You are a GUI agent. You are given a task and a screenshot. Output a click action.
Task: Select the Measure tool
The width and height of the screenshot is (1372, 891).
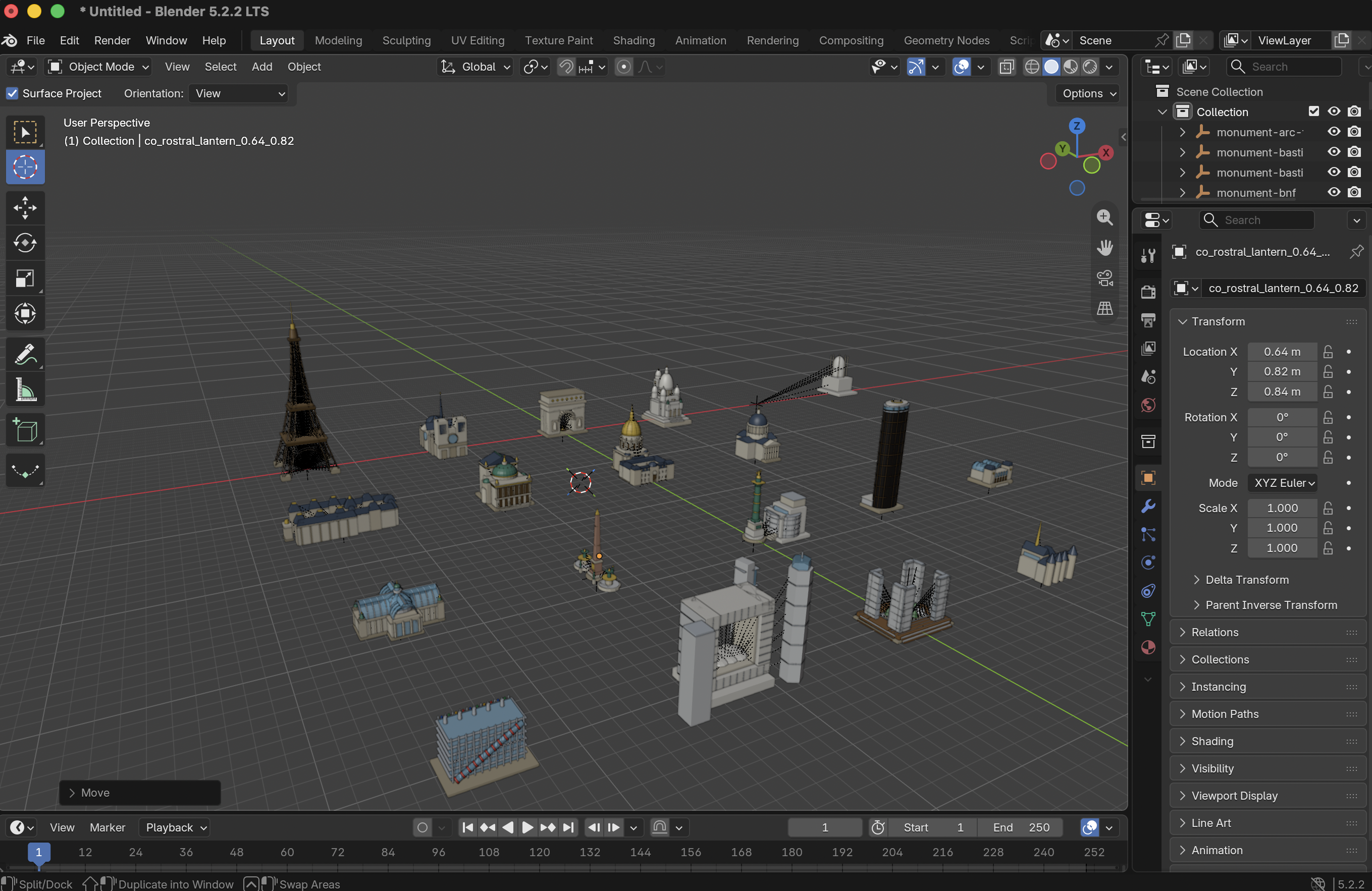(x=25, y=389)
